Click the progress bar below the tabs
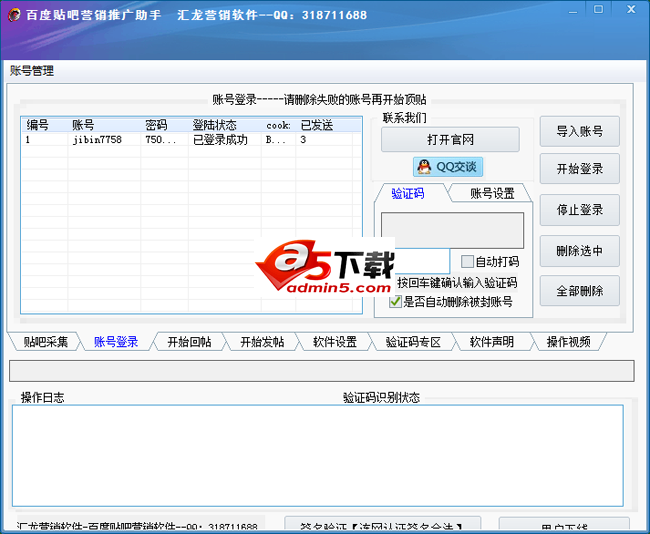The height and width of the screenshot is (534, 650). (x=322, y=371)
